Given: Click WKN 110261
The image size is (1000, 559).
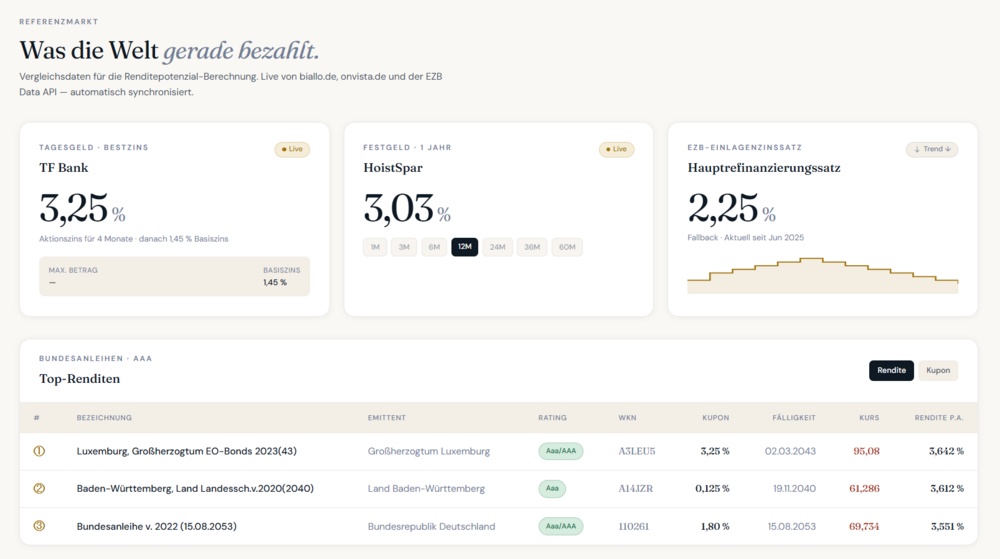Looking at the screenshot, I should click(633, 526).
